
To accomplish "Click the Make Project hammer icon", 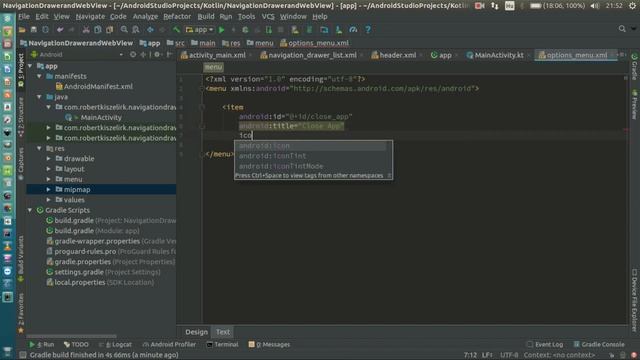I will pyautogui.click(x=176, y=30).
